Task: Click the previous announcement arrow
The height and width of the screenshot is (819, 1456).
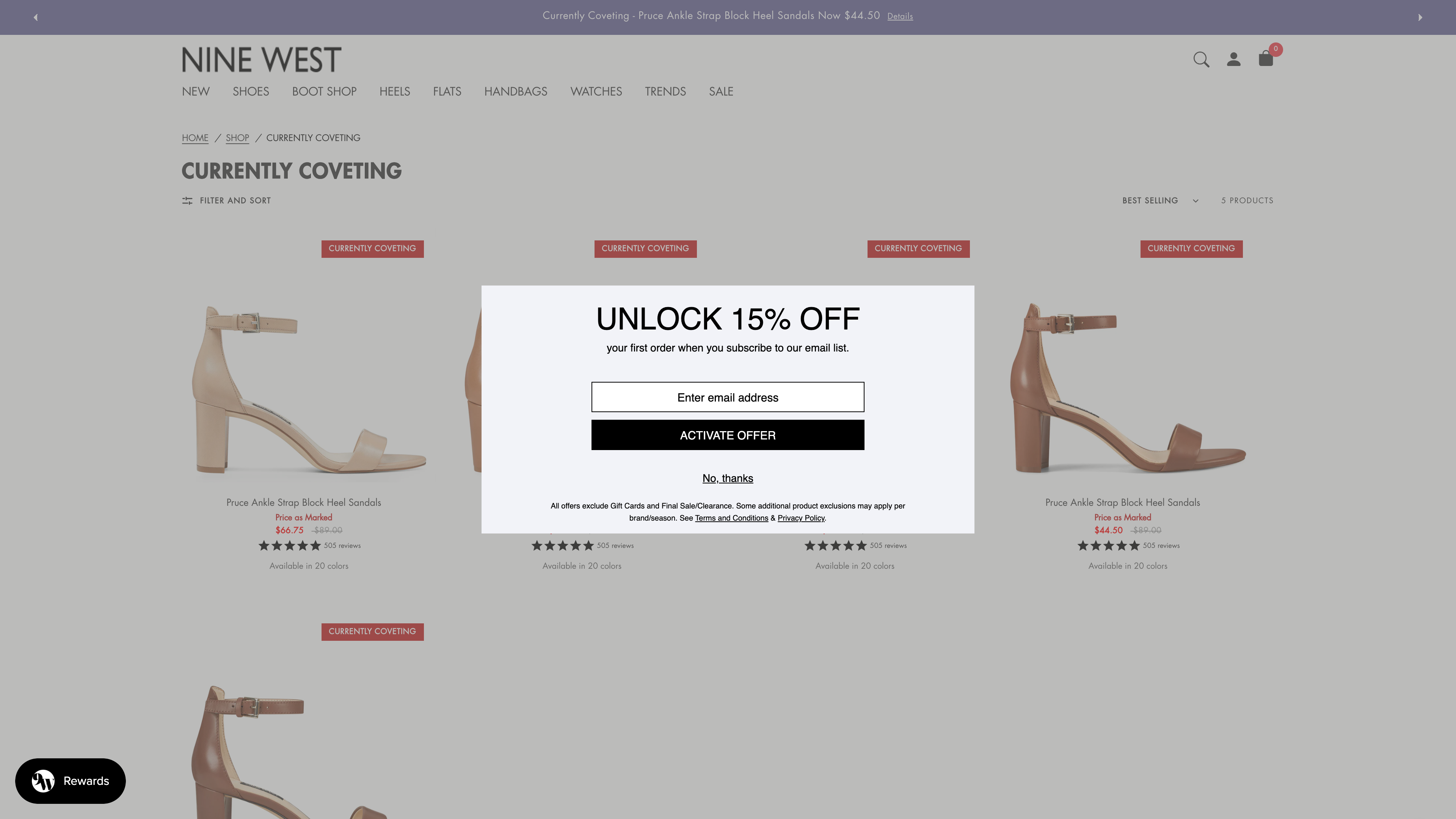Action: click(x=35, y=17)
